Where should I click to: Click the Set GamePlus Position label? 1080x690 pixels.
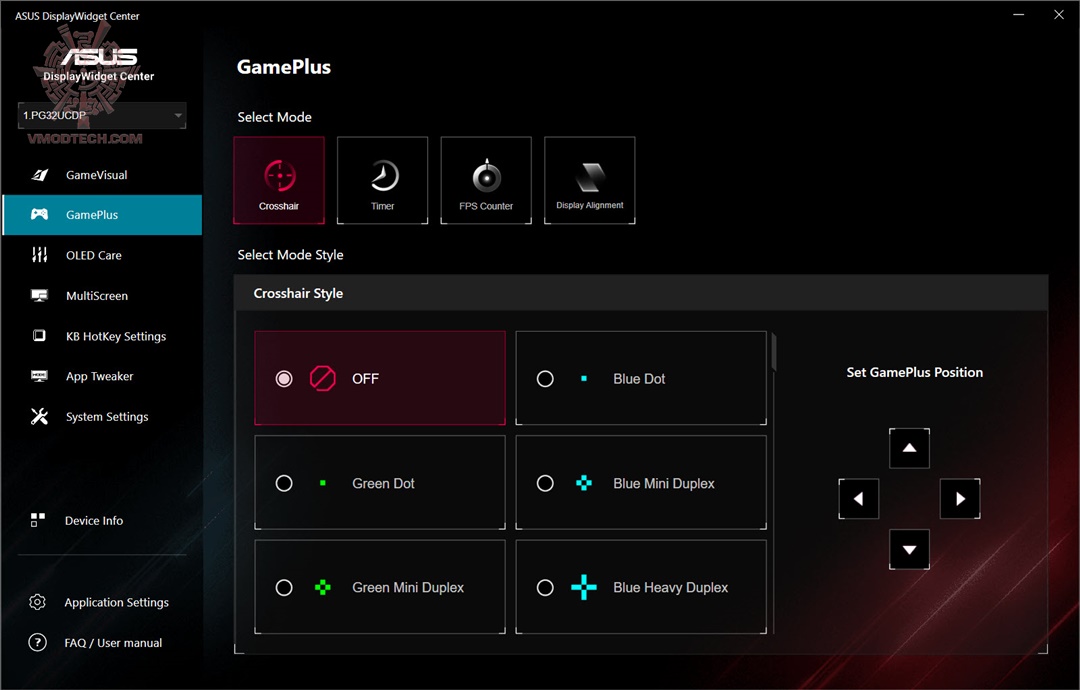pos(914,372)
